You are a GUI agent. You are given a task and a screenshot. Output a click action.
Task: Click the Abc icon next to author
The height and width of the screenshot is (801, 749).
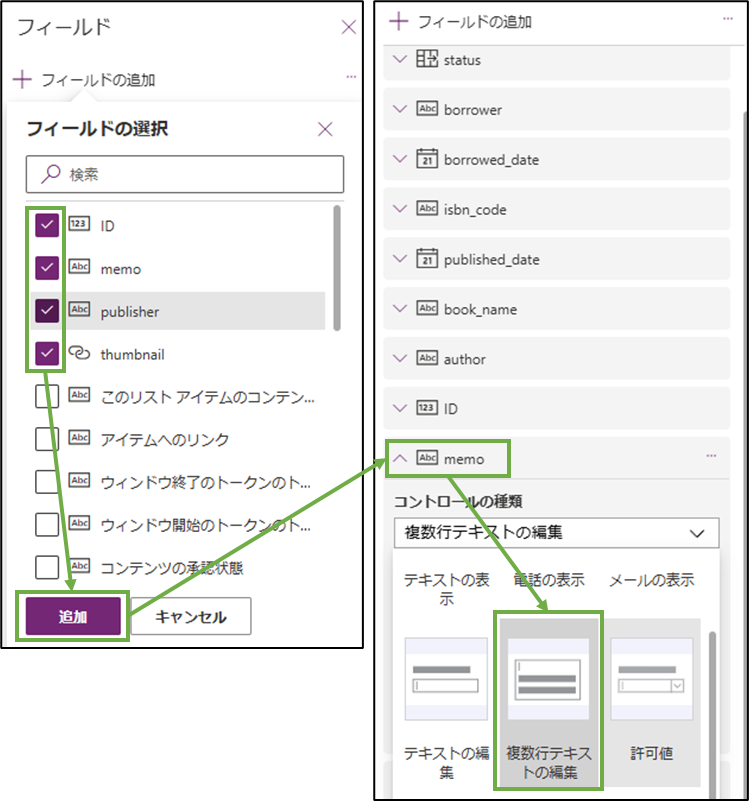tap(427, 358)
